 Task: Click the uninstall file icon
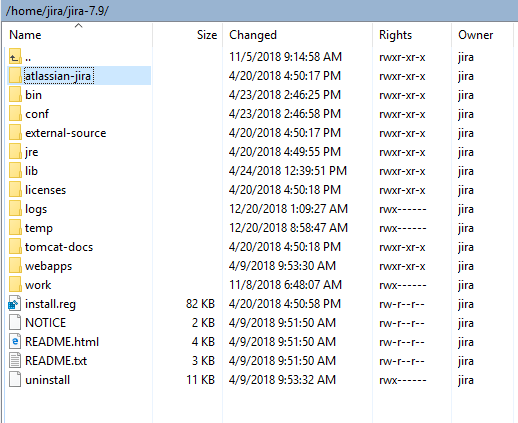tap(15, 380)
